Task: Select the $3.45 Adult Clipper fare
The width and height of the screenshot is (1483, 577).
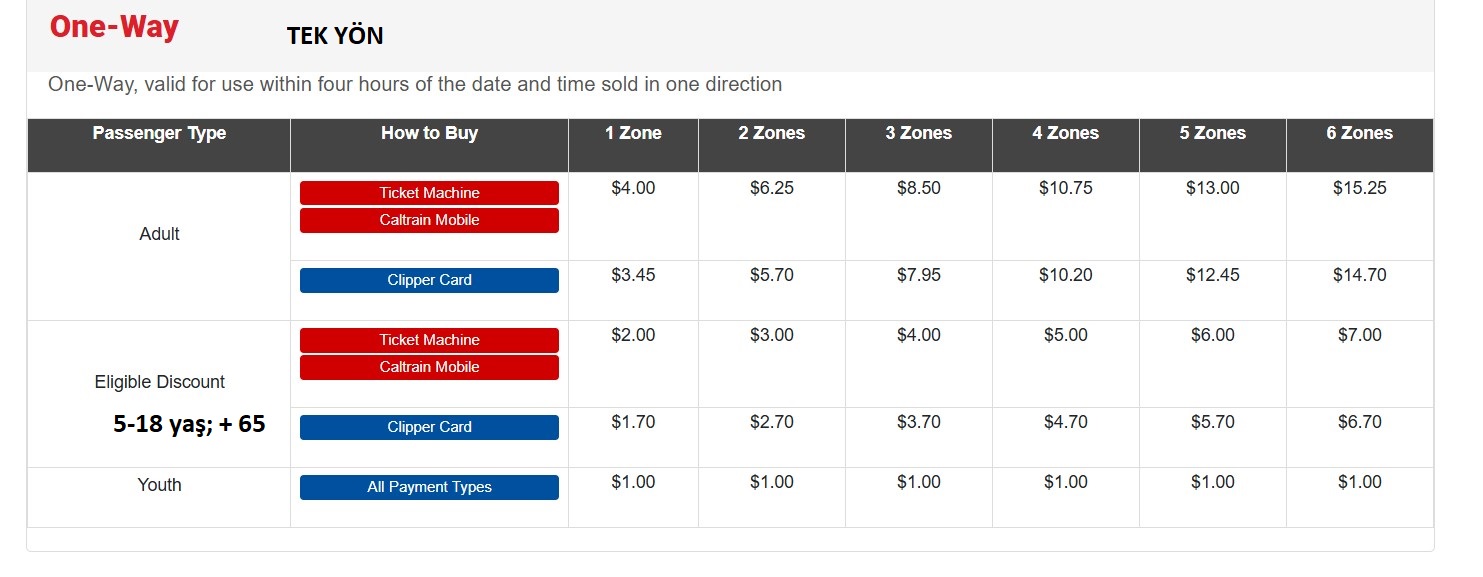Action: (633, 275)
